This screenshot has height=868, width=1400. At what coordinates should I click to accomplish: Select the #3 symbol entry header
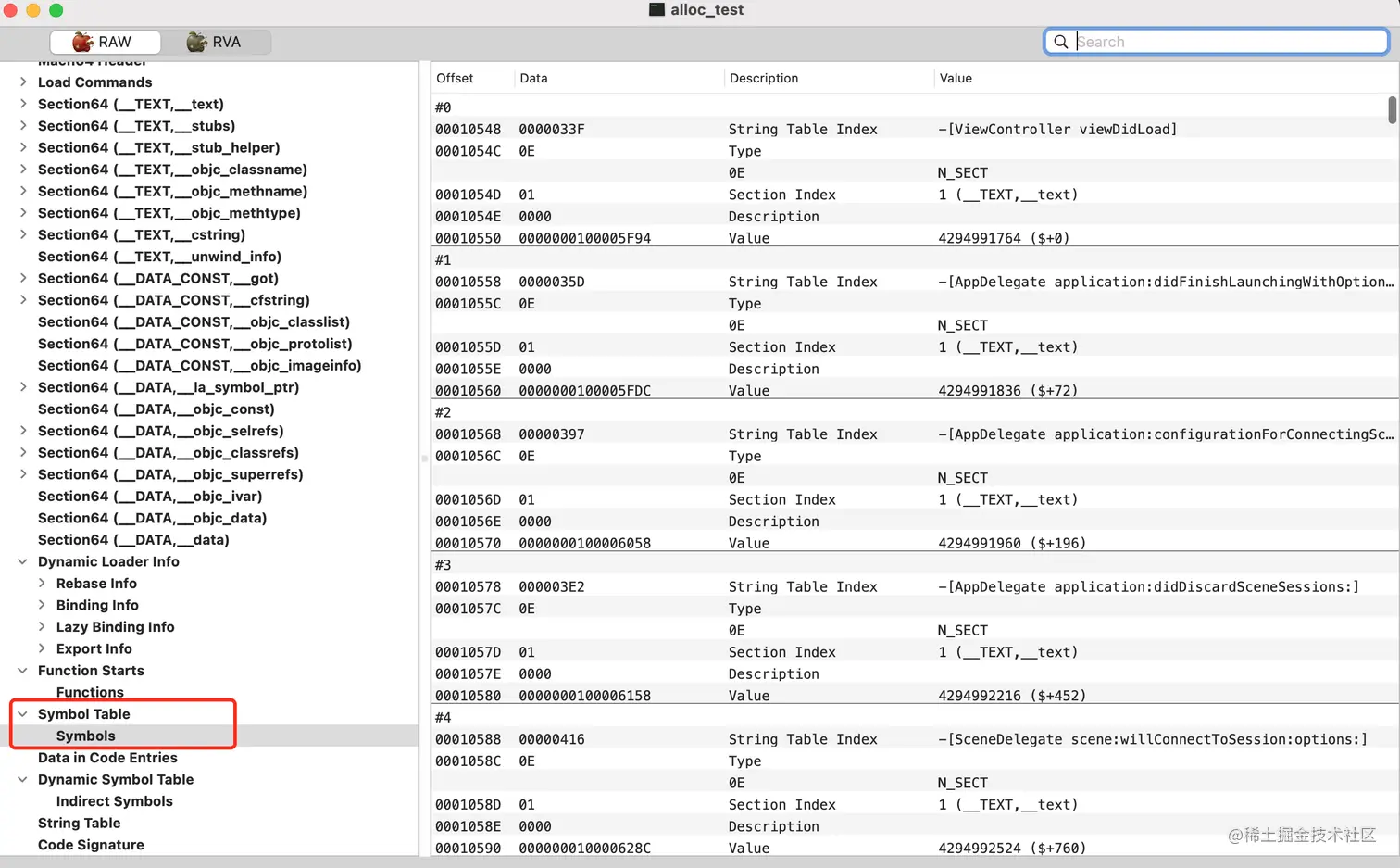click(444, 565)
